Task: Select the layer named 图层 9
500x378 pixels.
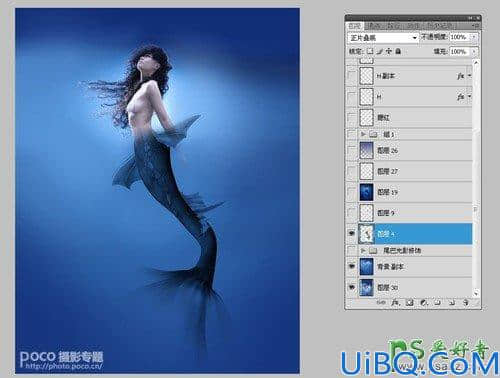Action: tap(386, 213)
